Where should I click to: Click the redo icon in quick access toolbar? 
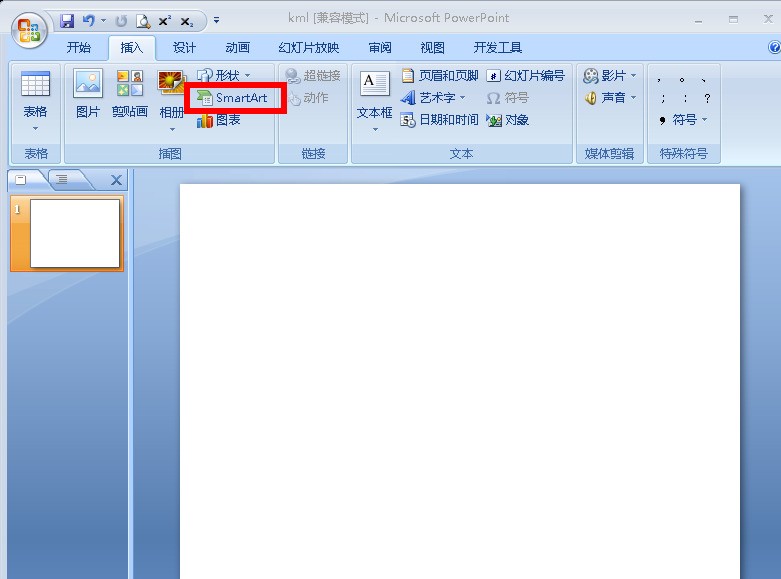tap(121, 21)
